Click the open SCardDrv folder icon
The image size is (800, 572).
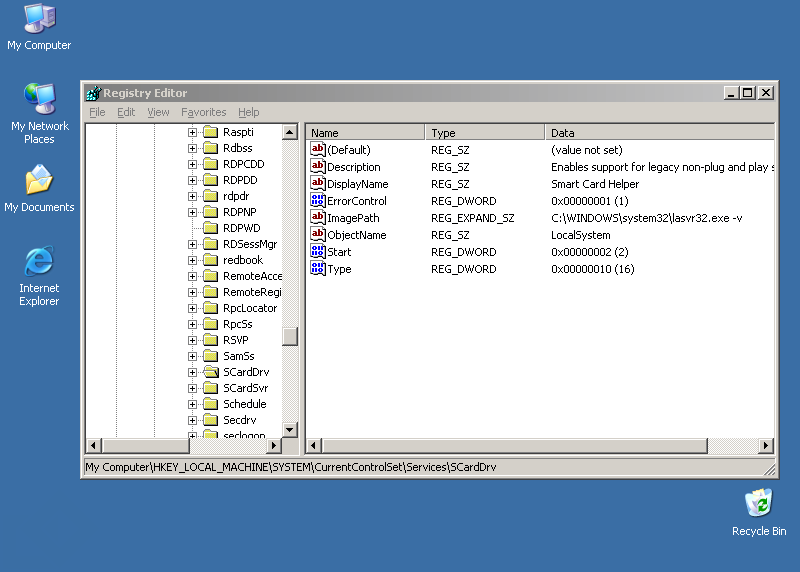click(x=211, y=372)
